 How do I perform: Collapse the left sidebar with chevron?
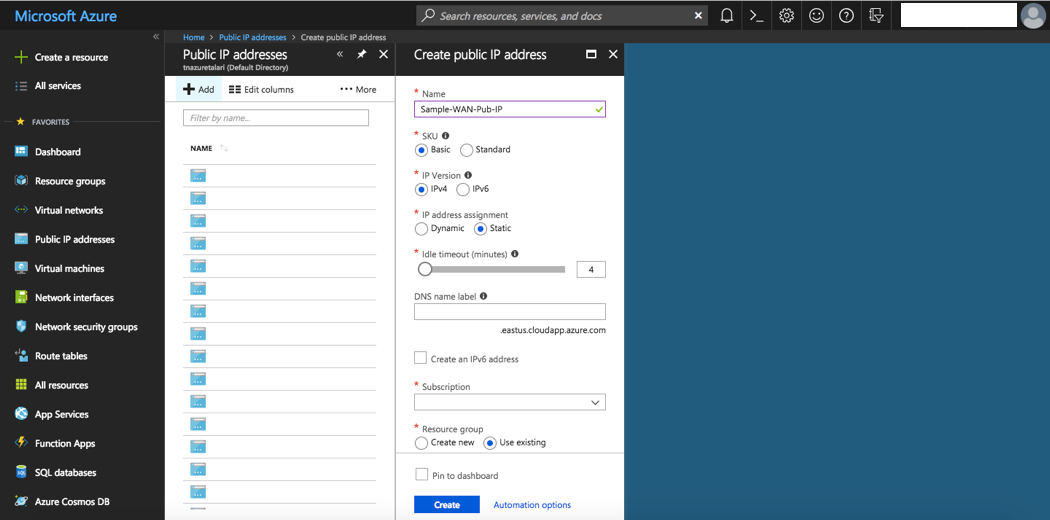(156, 37)
